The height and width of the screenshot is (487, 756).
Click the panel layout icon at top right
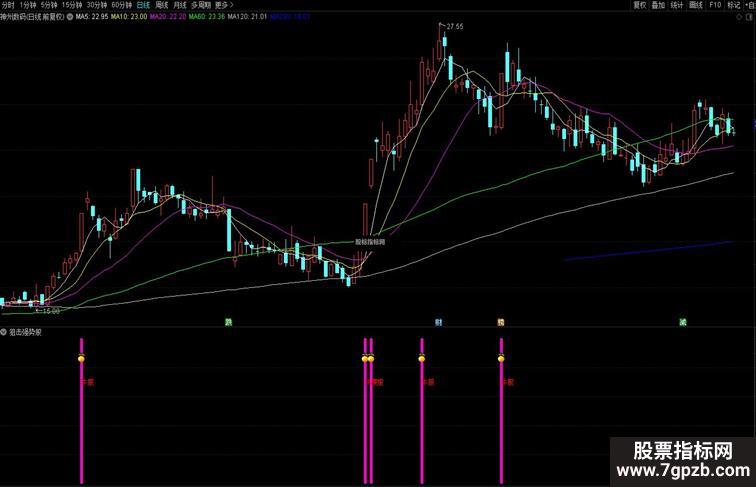pos(749,17)
